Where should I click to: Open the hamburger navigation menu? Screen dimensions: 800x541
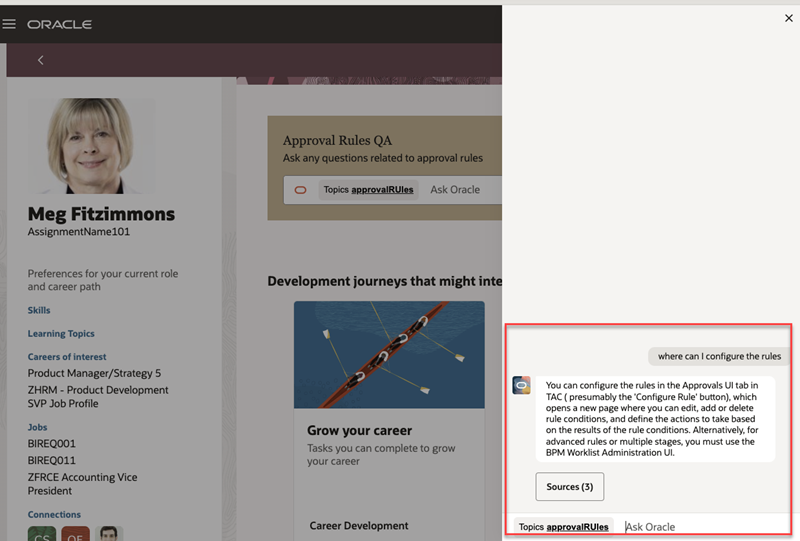pyautogui.click(x=9, y=24)
